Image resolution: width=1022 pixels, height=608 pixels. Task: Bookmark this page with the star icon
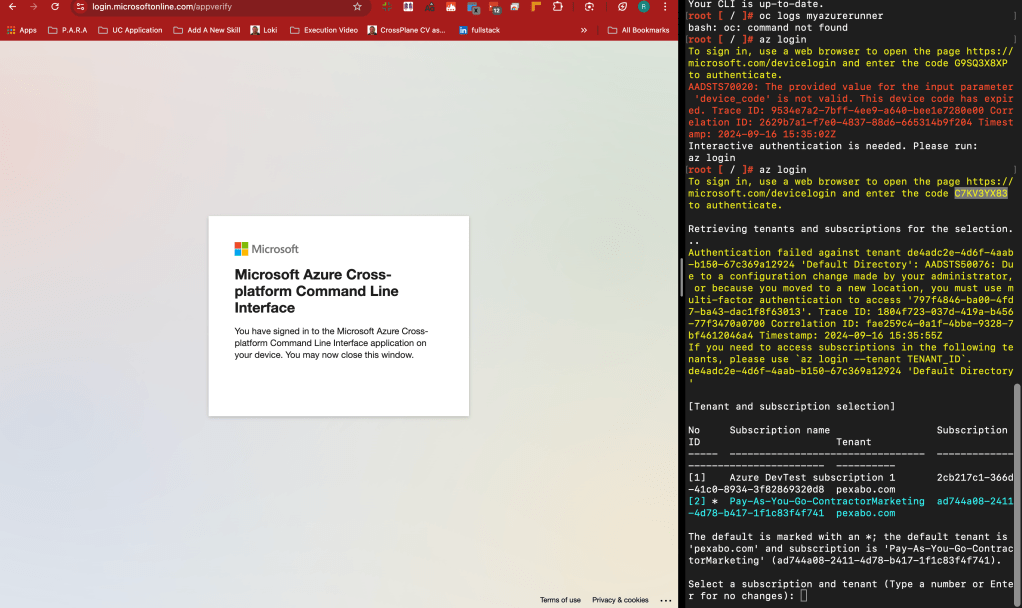click(x=357, y=7)
